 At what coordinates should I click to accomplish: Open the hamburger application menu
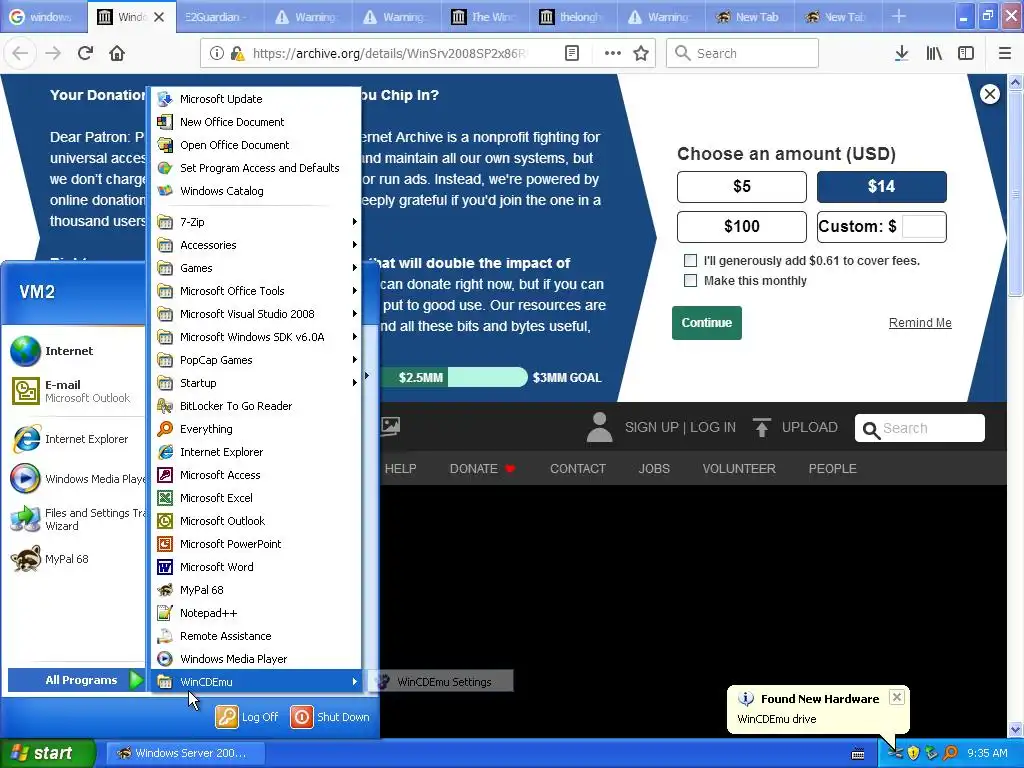click(x=1004, y=53)
